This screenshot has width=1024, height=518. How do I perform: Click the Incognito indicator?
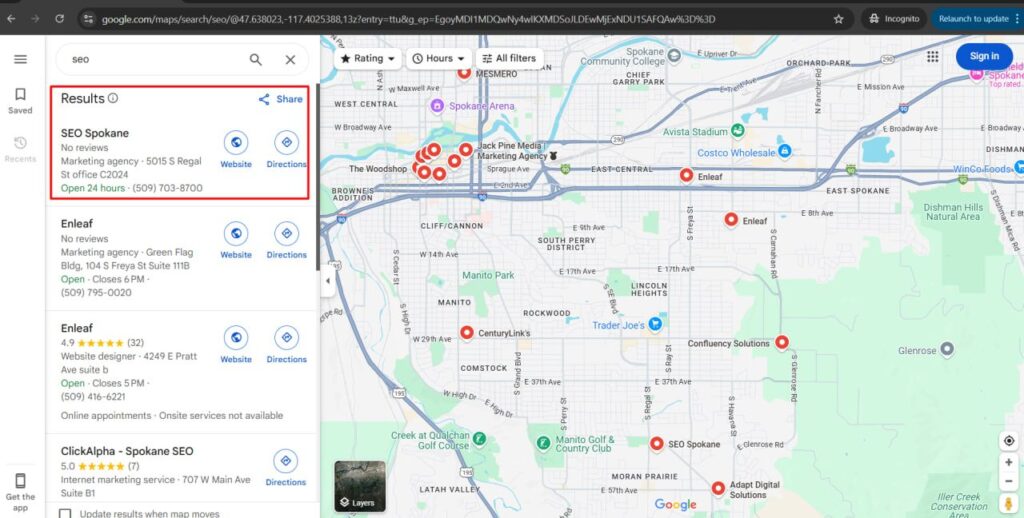pyautogui.click(x=894, y=19)
